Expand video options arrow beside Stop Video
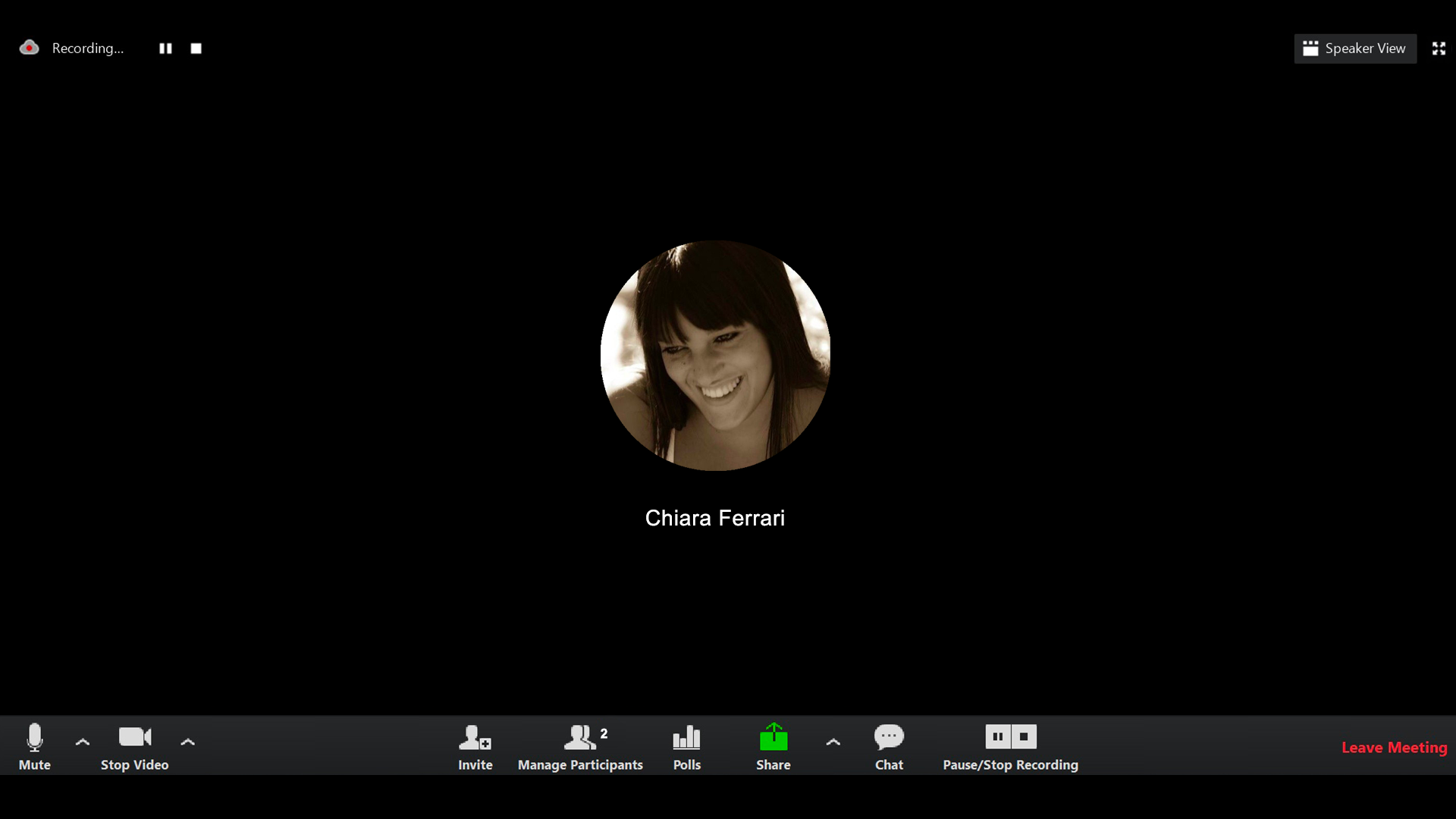 coord(187,742)
